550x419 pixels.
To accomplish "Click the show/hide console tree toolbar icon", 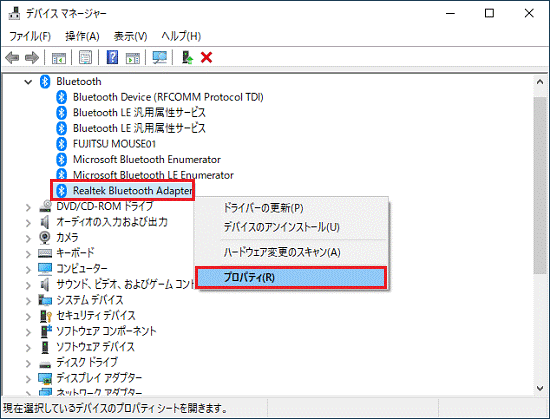I will (x=59, y=58).
